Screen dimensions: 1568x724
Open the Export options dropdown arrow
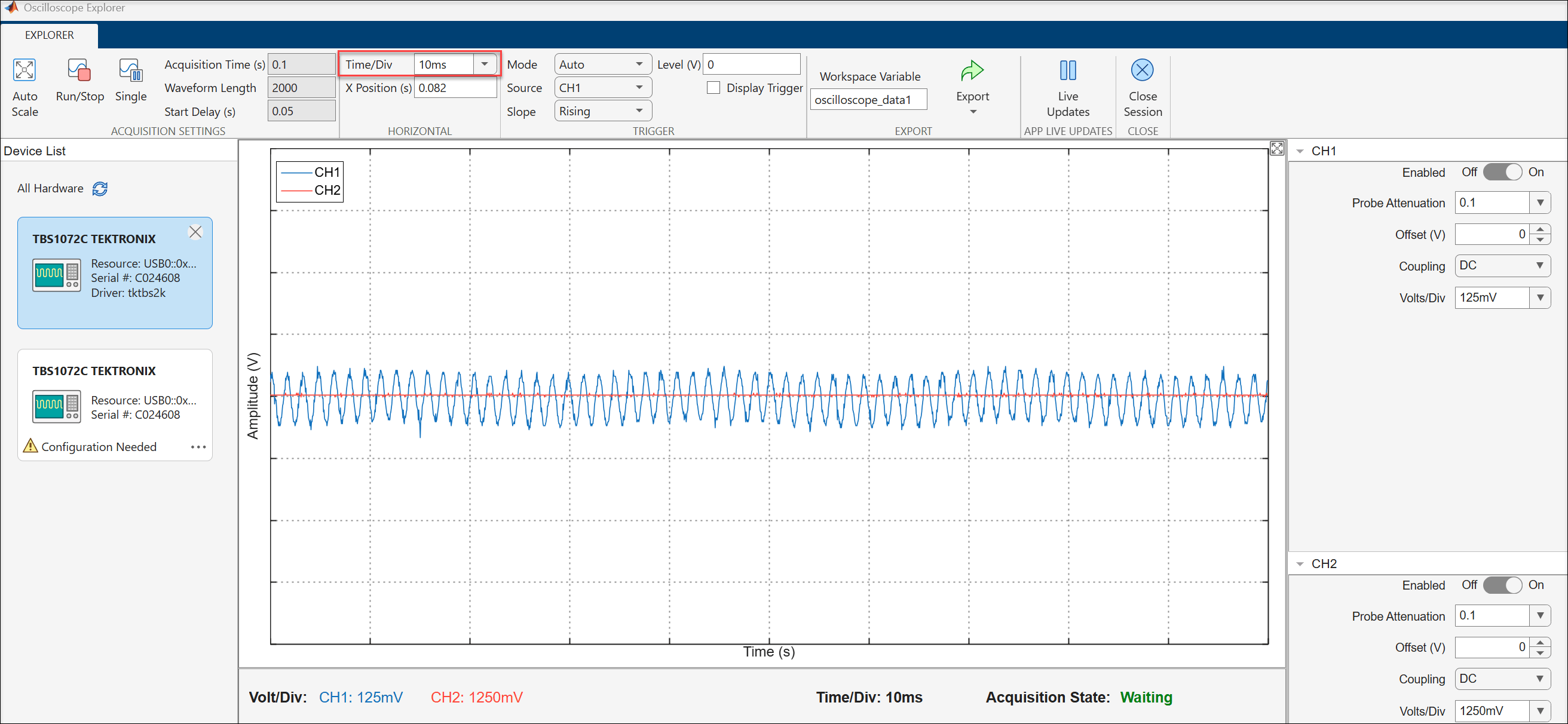click(973, 112)
